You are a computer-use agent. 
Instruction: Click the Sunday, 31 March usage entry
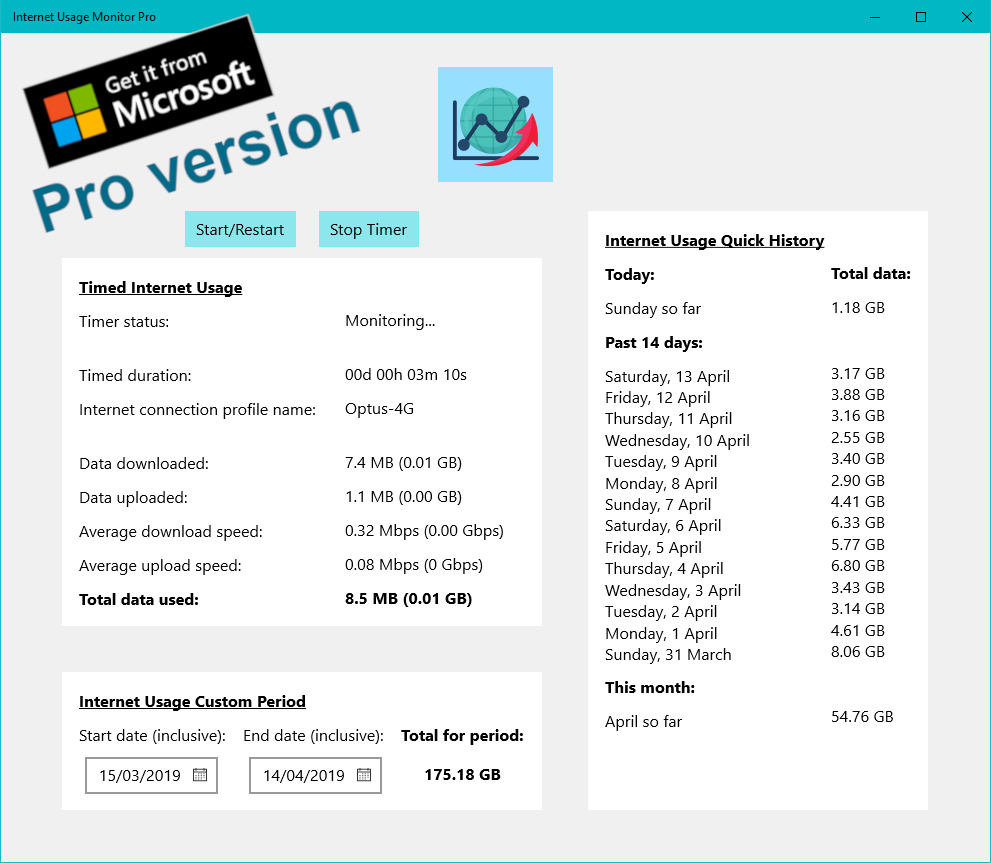point(668,655)
